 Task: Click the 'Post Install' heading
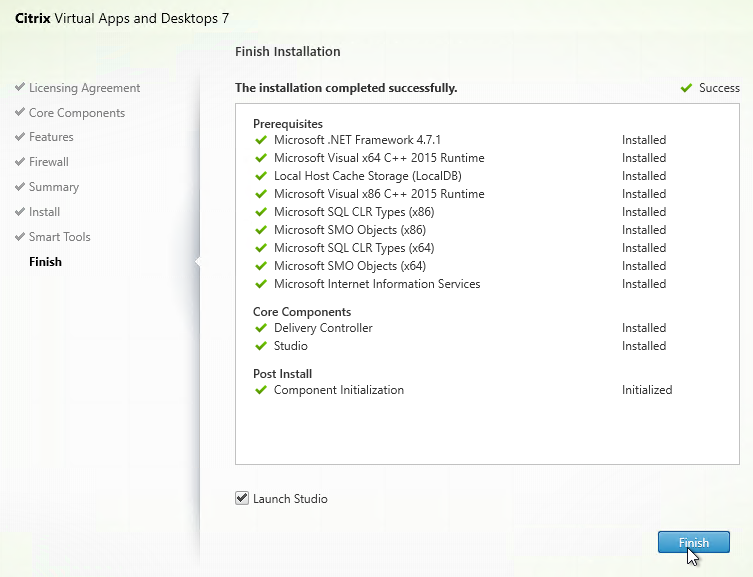(x=282, y=373)
